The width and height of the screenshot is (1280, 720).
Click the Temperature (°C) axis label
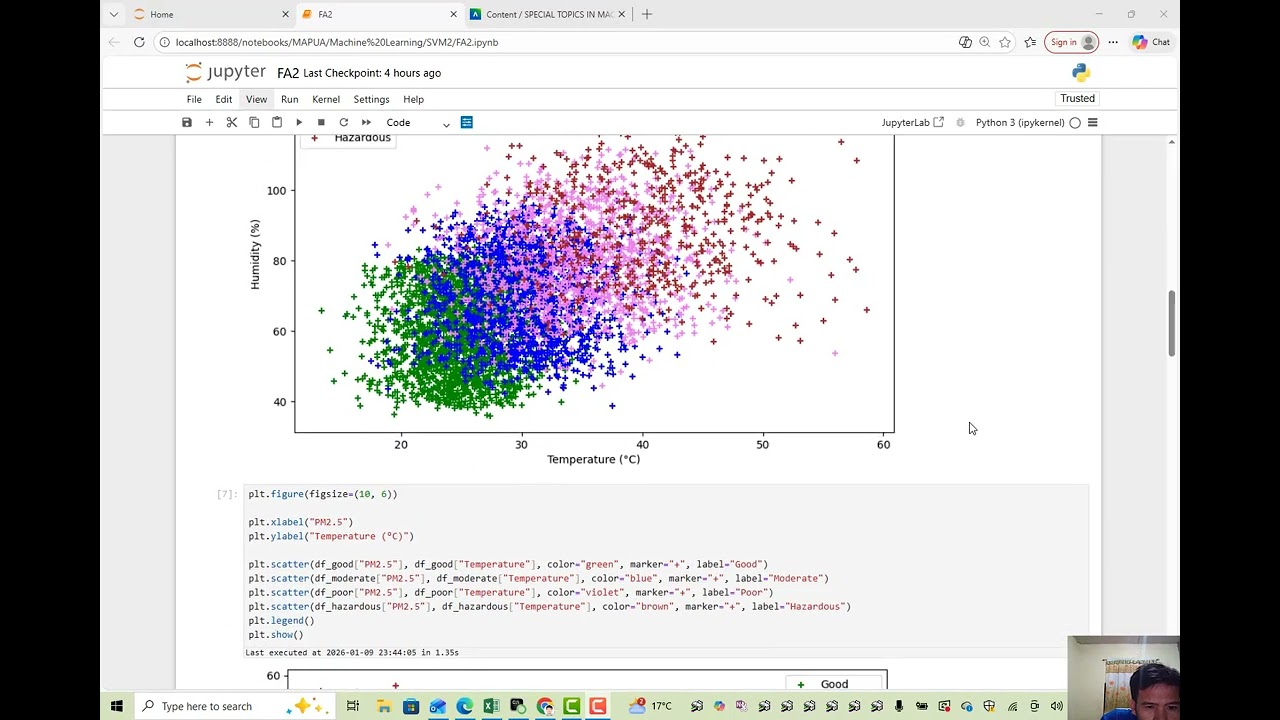point(593,459)
